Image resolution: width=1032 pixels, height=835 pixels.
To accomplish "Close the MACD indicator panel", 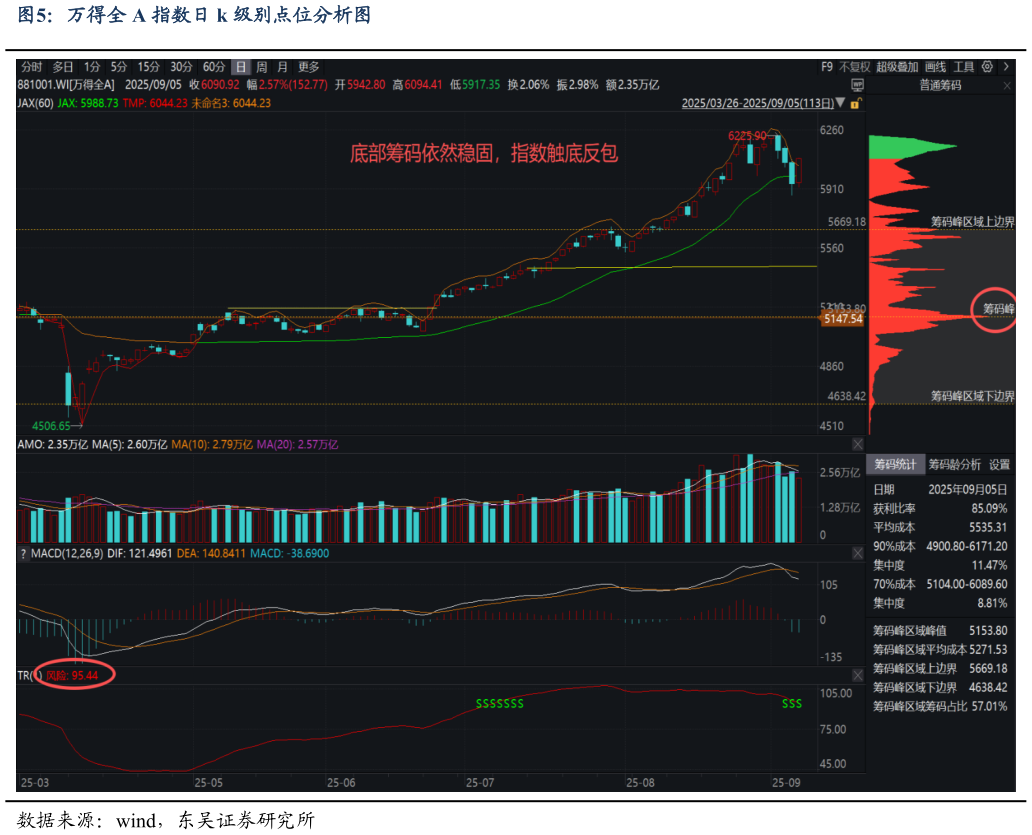I will click(857, 553).
